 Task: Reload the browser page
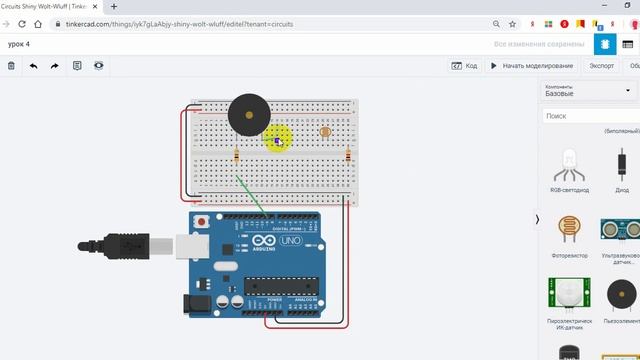pos(22,24)
